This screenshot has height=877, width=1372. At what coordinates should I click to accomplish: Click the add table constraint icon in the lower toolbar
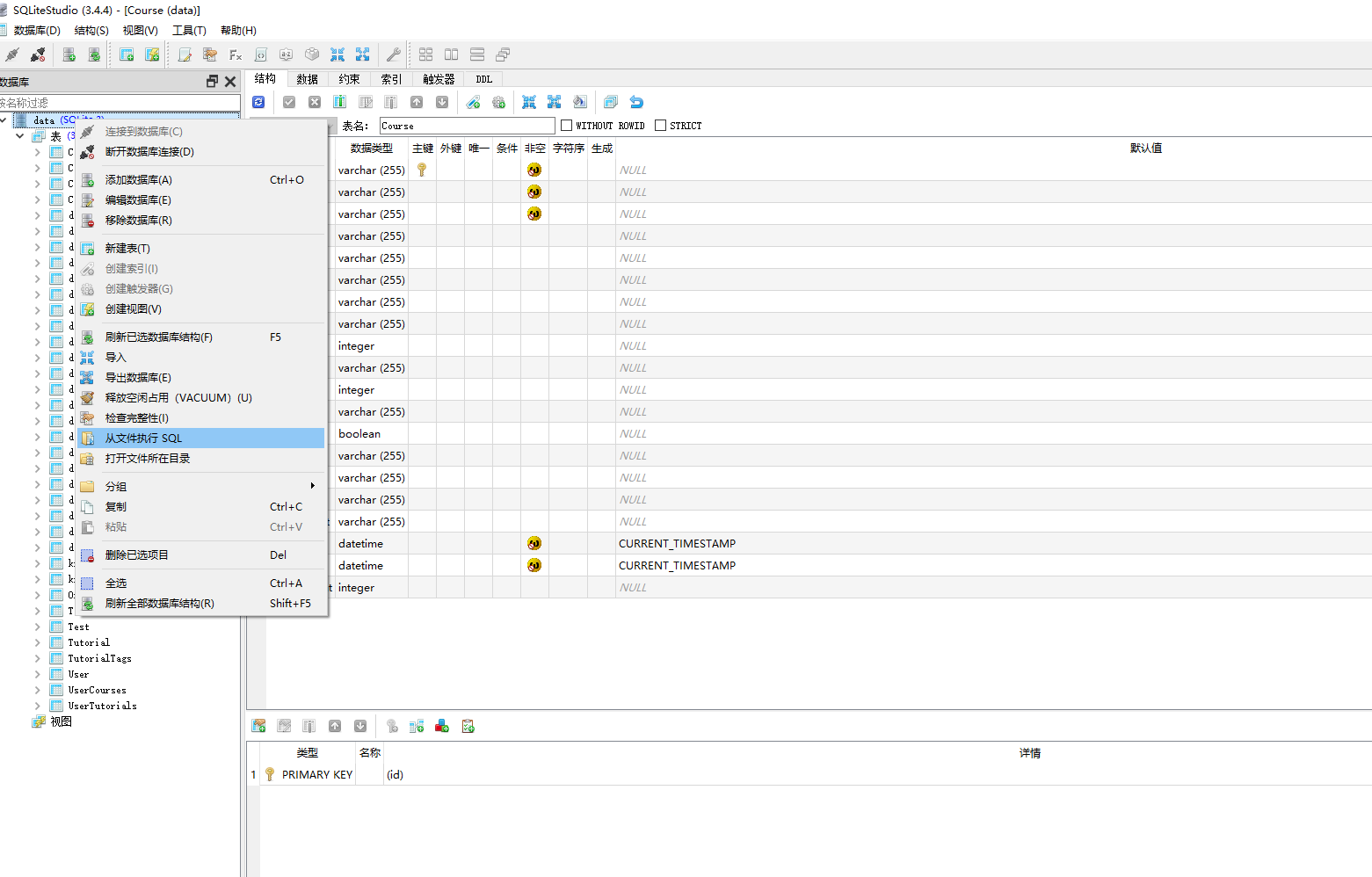(x=258, y=726)
